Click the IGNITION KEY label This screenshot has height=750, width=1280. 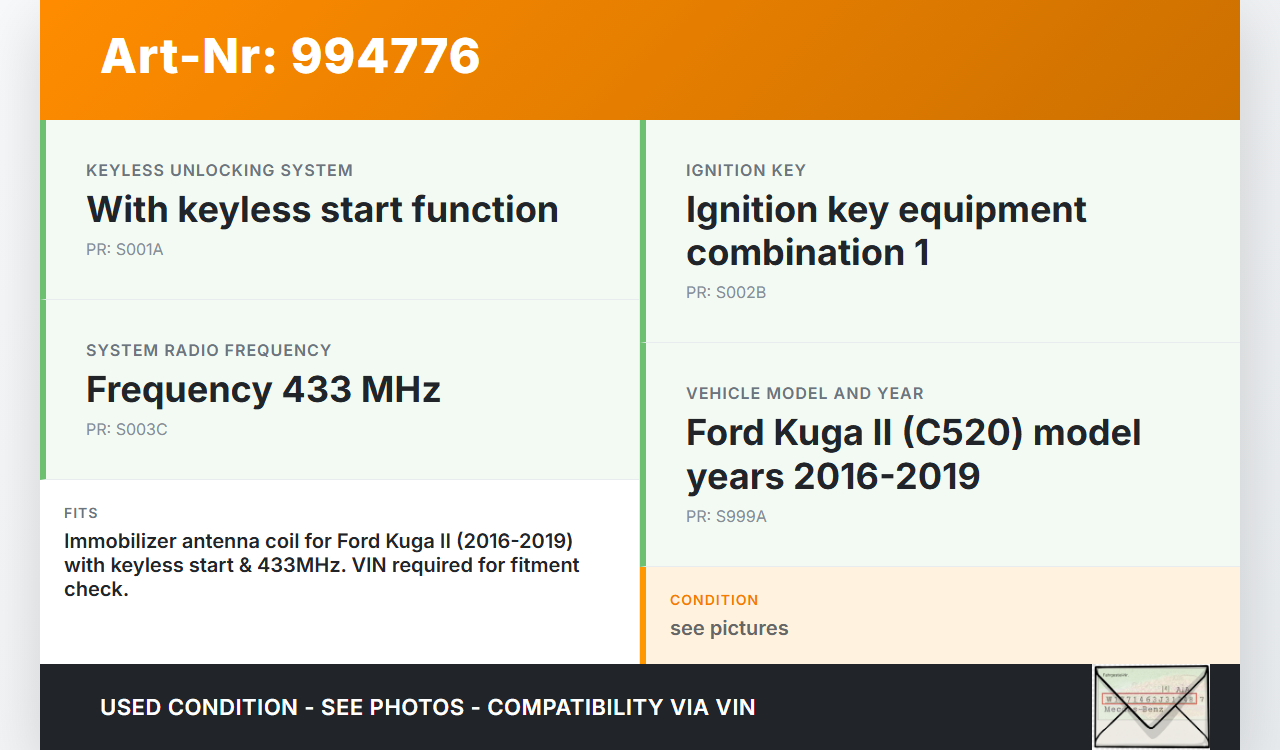[x=746, y=171]
